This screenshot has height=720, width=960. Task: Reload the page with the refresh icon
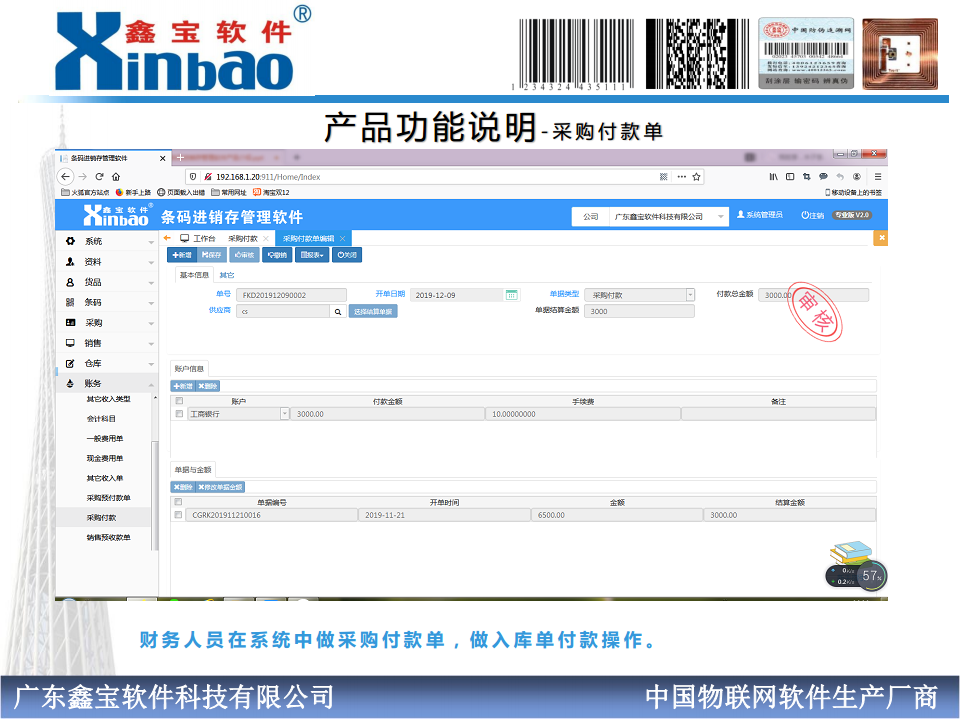99,176
